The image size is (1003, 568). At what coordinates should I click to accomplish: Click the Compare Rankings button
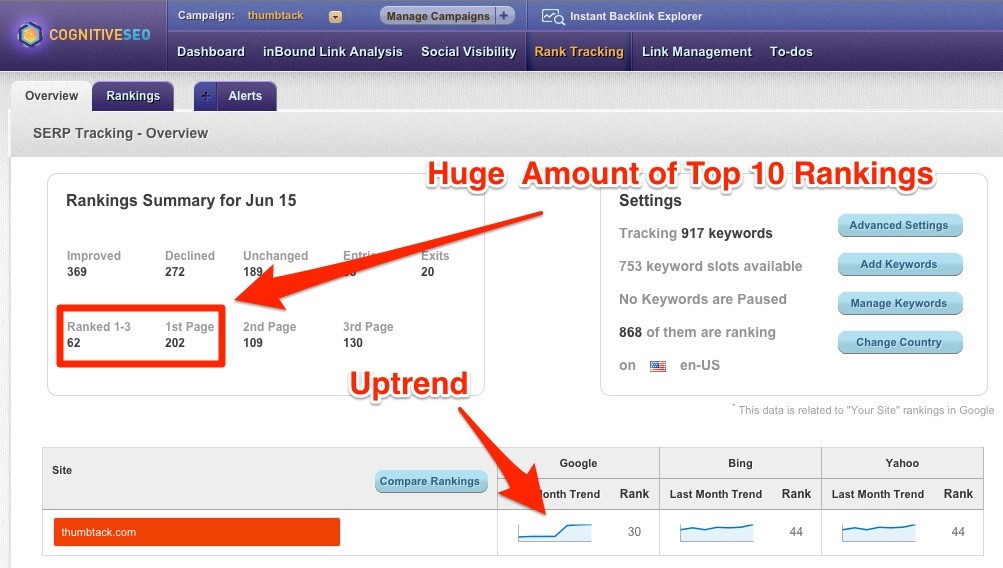[430, 481]
